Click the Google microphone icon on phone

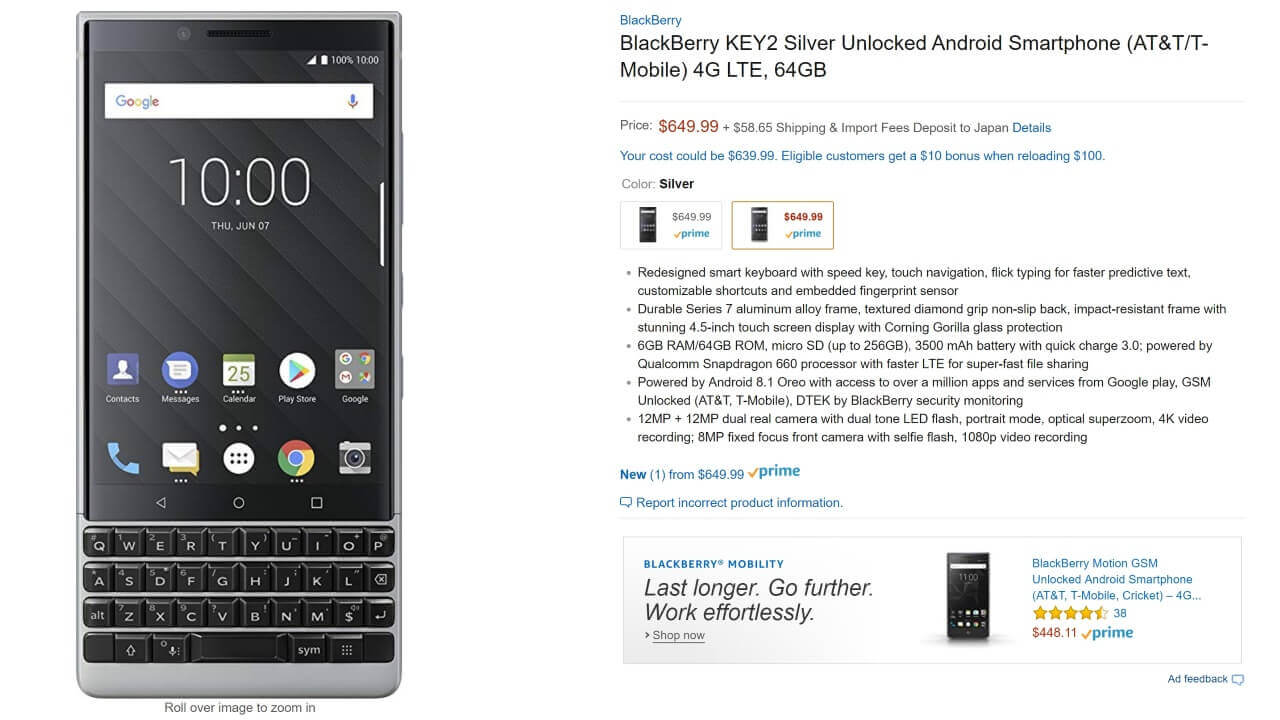tap(352, 101)
